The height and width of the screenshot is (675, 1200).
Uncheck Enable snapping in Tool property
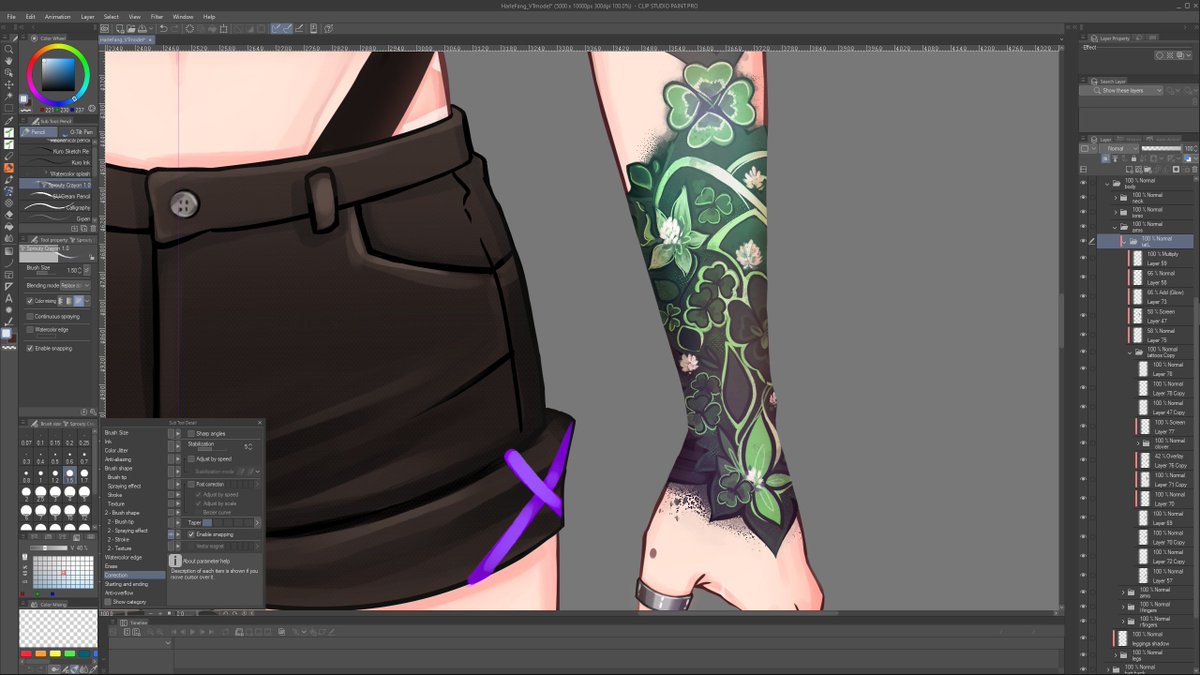pos(31,348)
